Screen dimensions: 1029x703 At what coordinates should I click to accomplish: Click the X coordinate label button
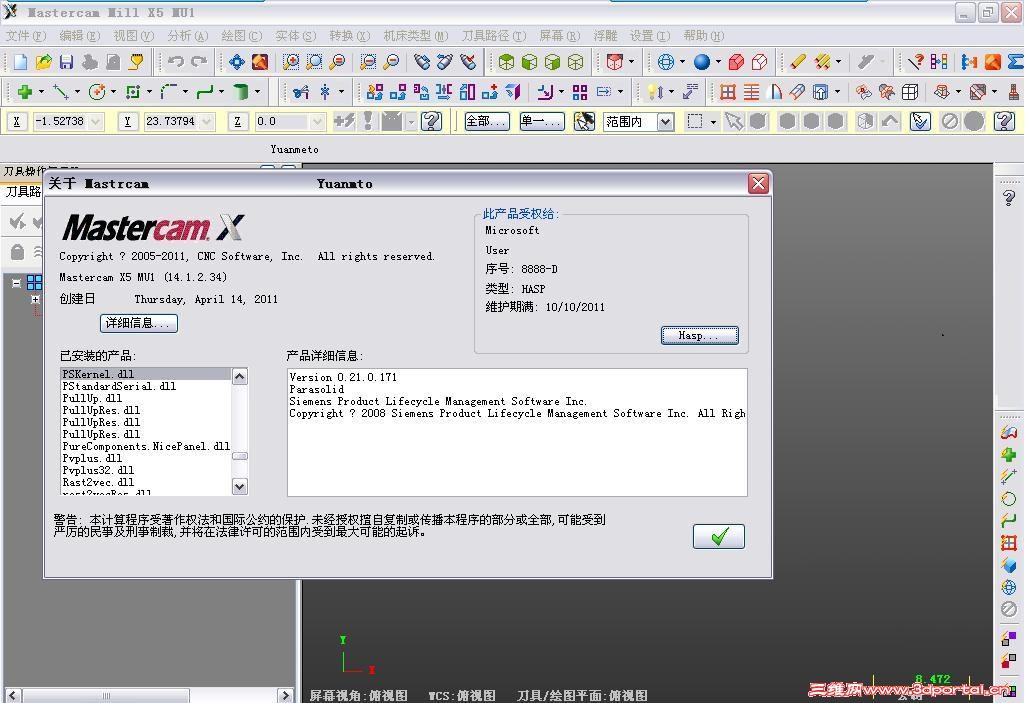pyautogui.click(x=16, y=121)
